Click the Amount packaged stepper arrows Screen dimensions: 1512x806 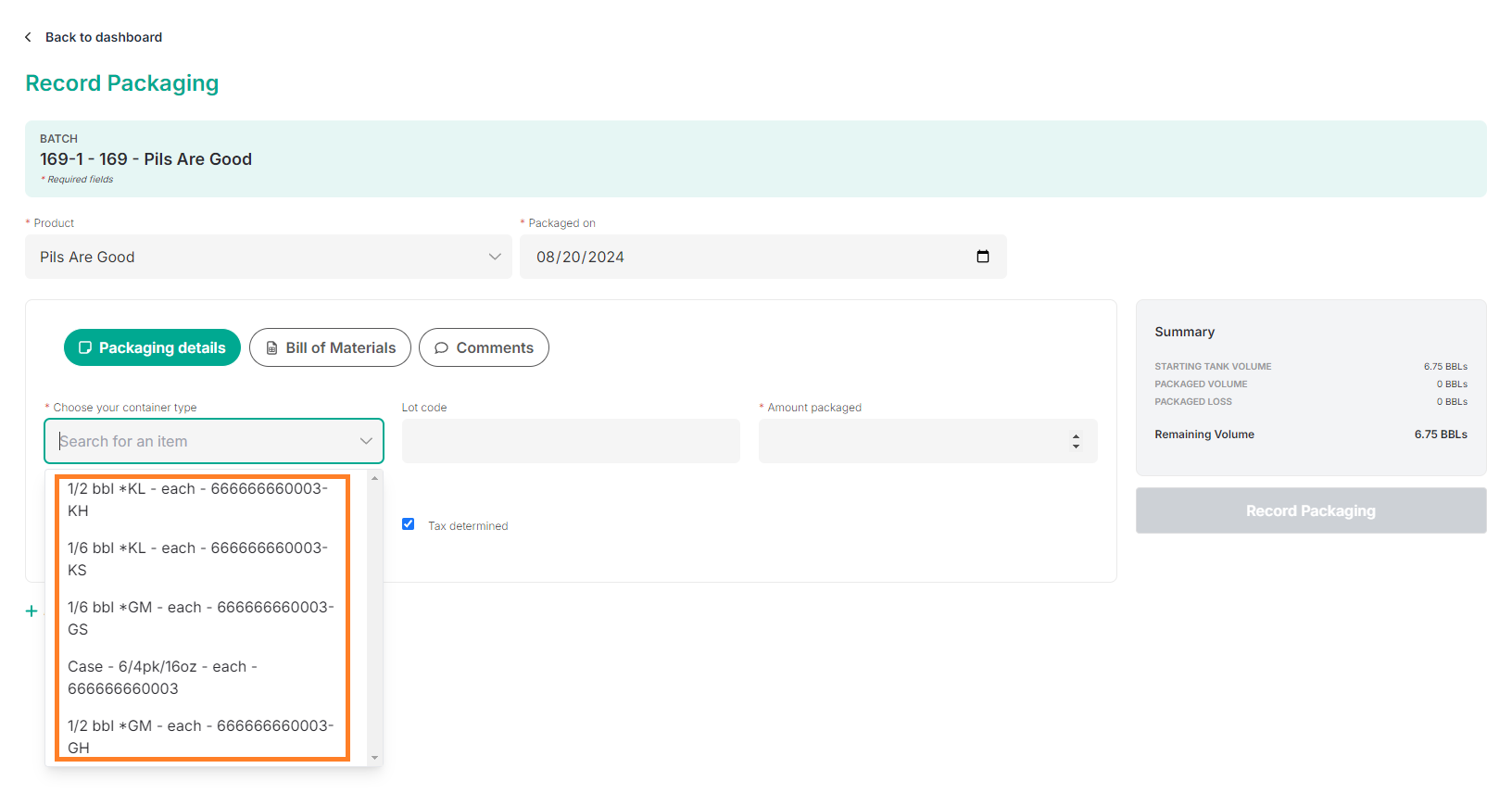pyautogui.click(x=1076, y=441)
